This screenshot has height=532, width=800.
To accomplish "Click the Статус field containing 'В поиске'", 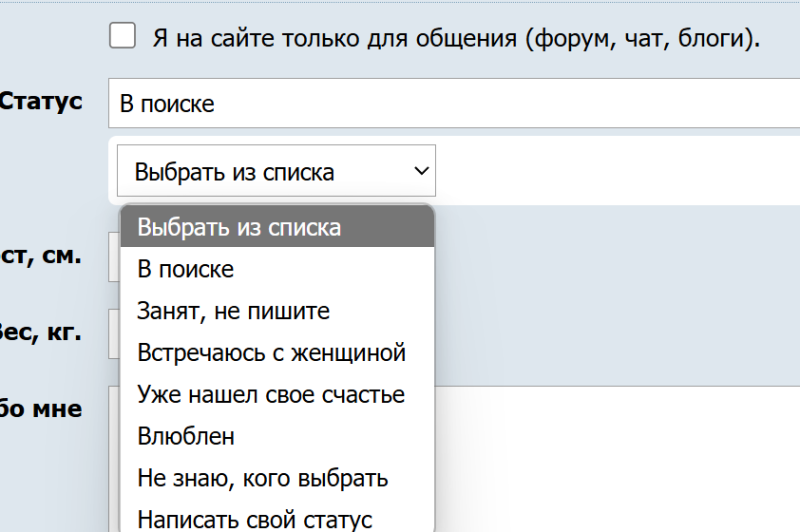I will tap(450, 103).
